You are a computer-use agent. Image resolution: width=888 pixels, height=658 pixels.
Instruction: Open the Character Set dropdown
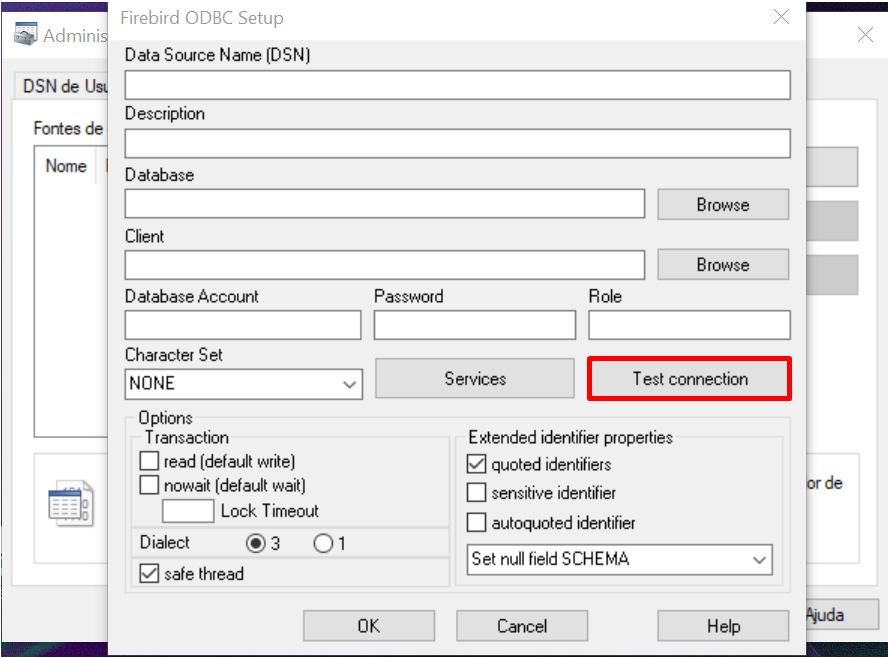point(244,384)
